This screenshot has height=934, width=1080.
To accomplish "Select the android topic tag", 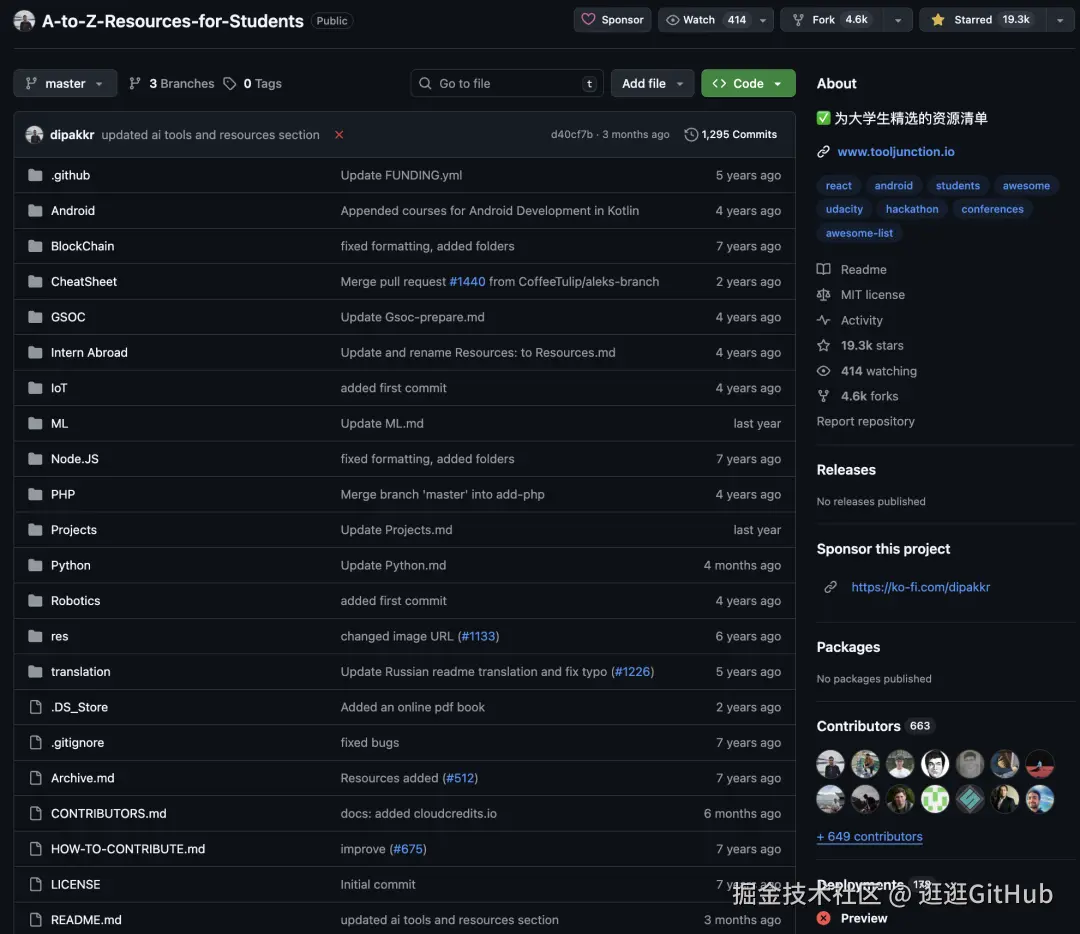I will [893, 185].
